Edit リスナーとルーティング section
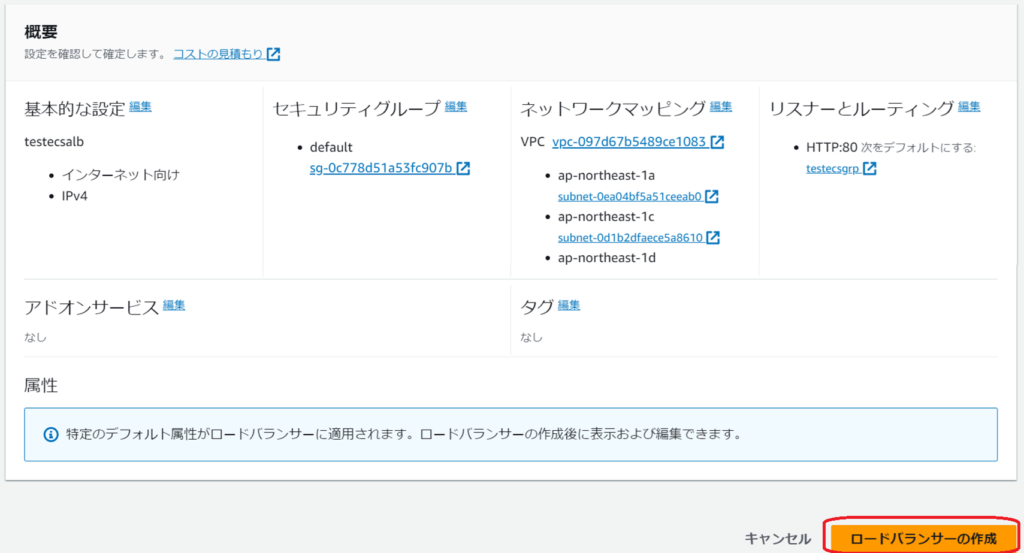Viewport: 1024px width, 553px height. pyautogui.click(x=969, y=107)
